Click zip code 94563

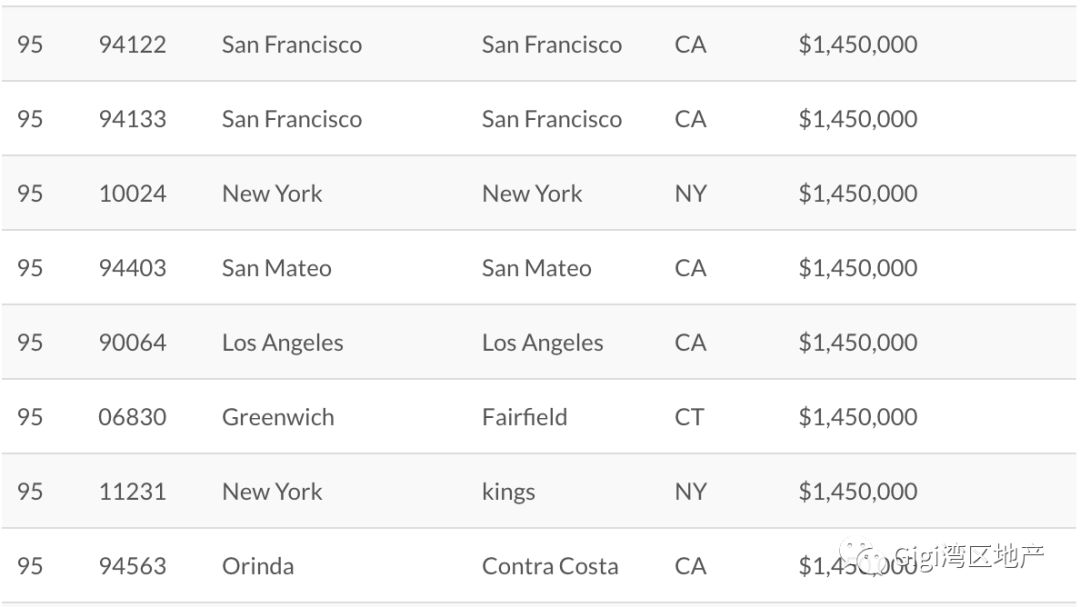[x=132, y=566]
